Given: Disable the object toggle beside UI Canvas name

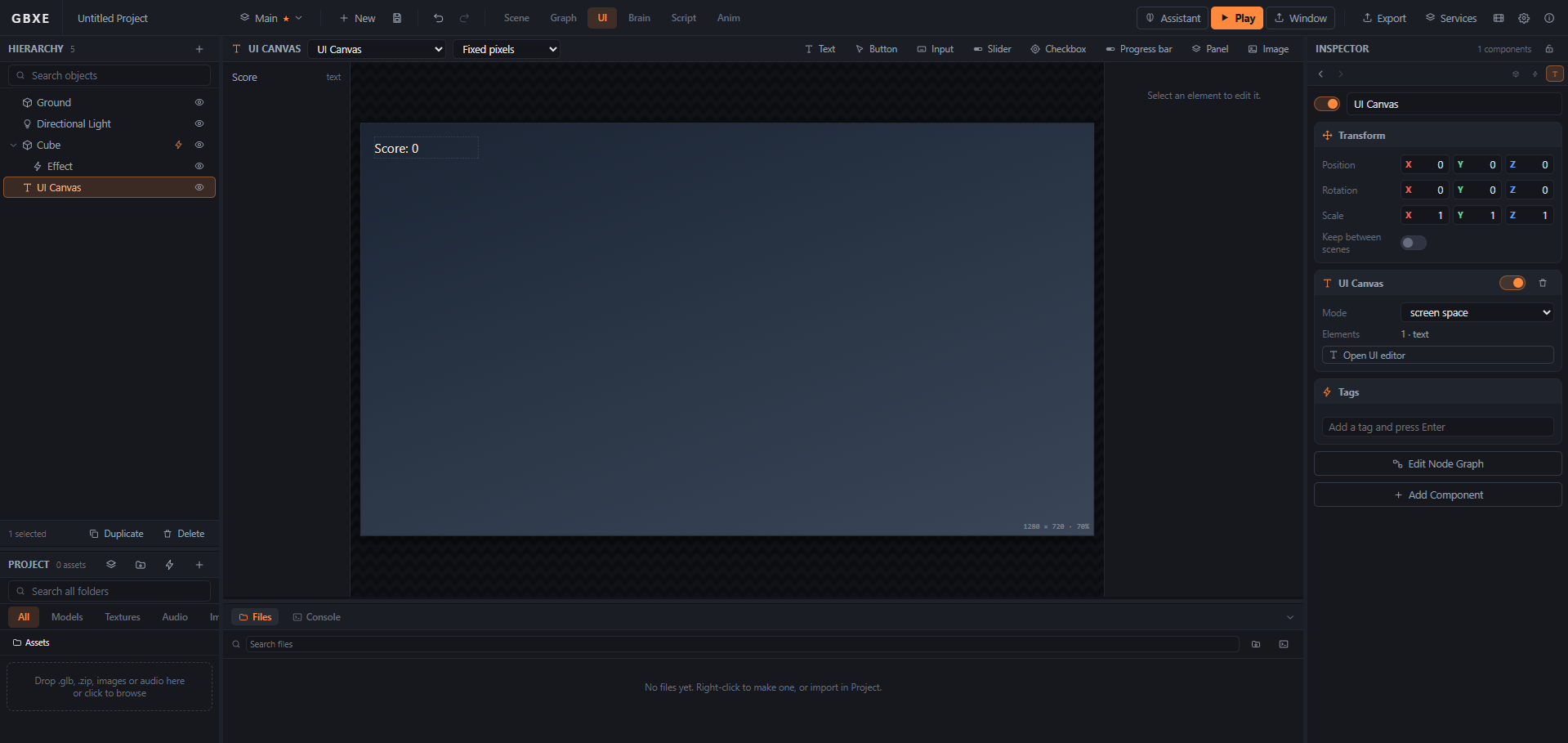Looking at the screenshot, I should 1327,104.
